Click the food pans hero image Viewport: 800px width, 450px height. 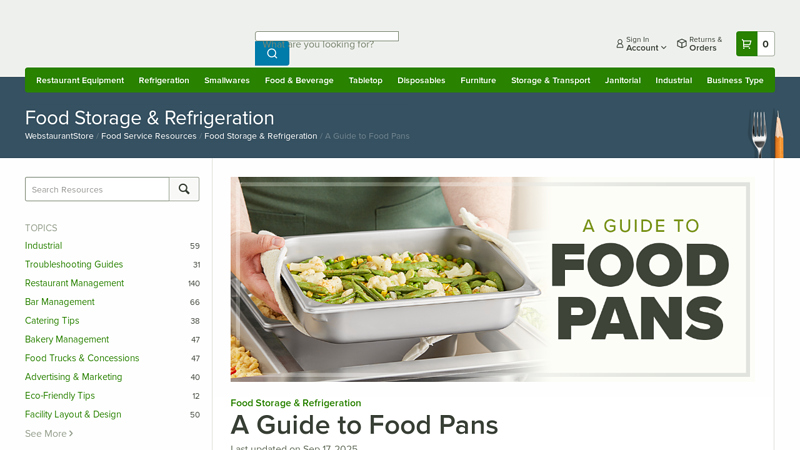coord(492,279)
